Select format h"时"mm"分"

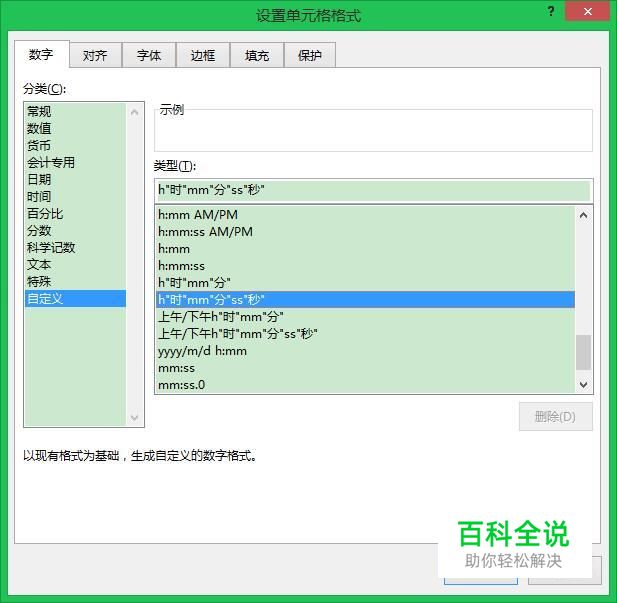pyautogui.click(x=366, y=283)
